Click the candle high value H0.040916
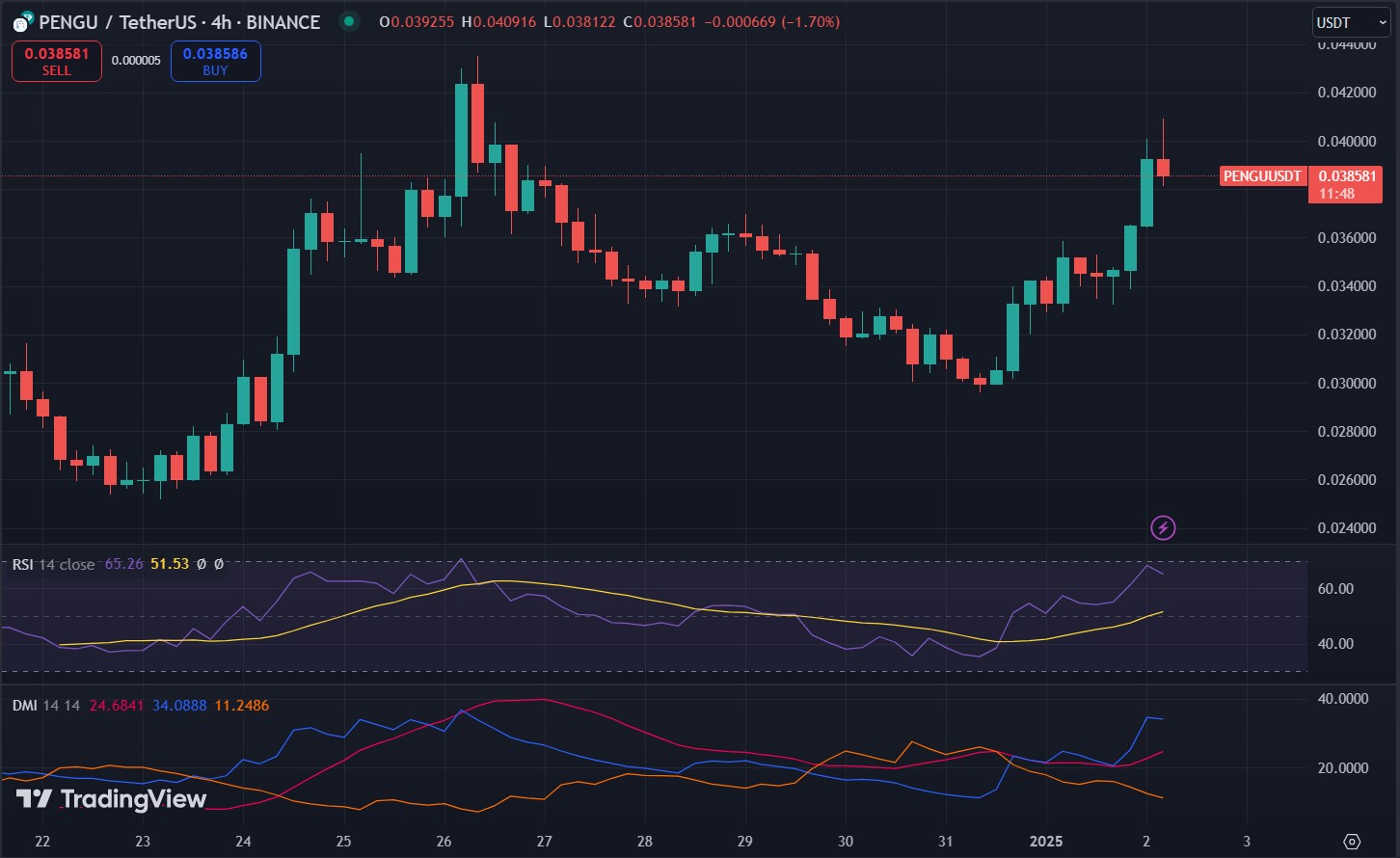Viewport: 1400px width, 858px height. coord(498,21)
